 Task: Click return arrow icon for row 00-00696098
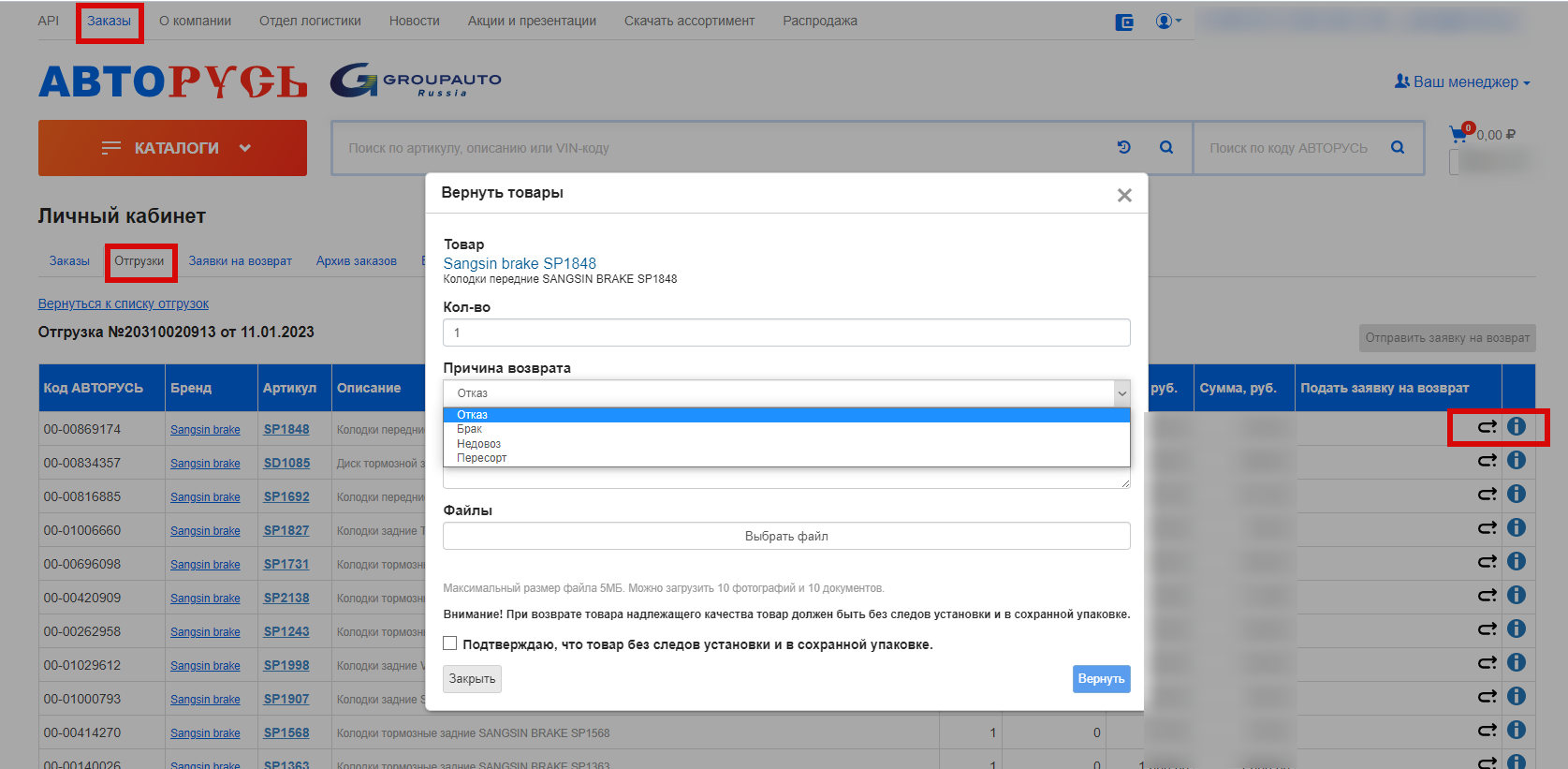pos(1487,562)
